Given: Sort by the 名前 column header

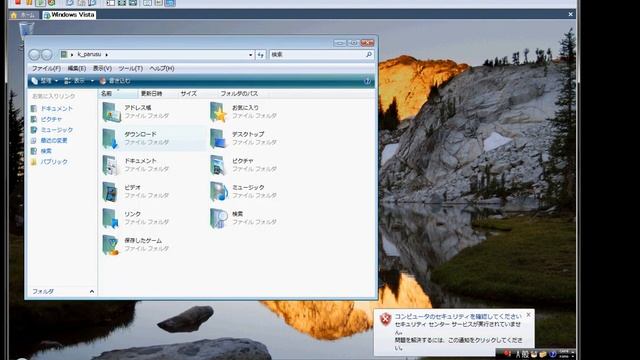Looking at the screenshot, I should pyautogui.click(x=118, y=93).
